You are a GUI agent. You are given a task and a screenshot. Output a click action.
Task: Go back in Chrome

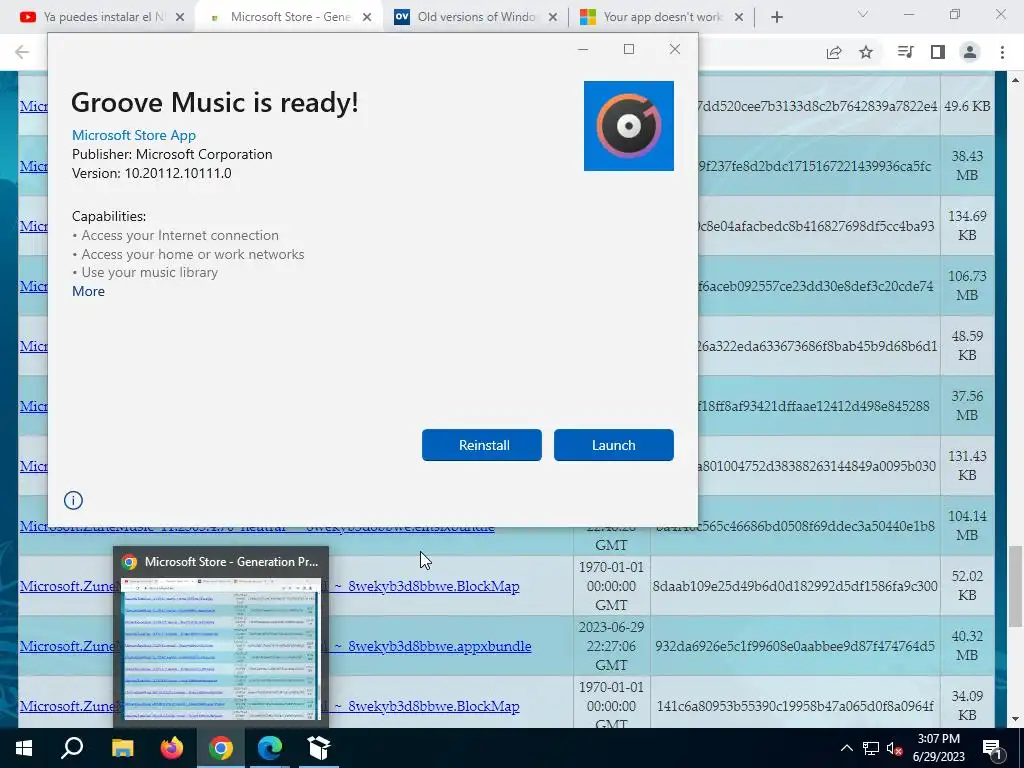tap(22, 52)
